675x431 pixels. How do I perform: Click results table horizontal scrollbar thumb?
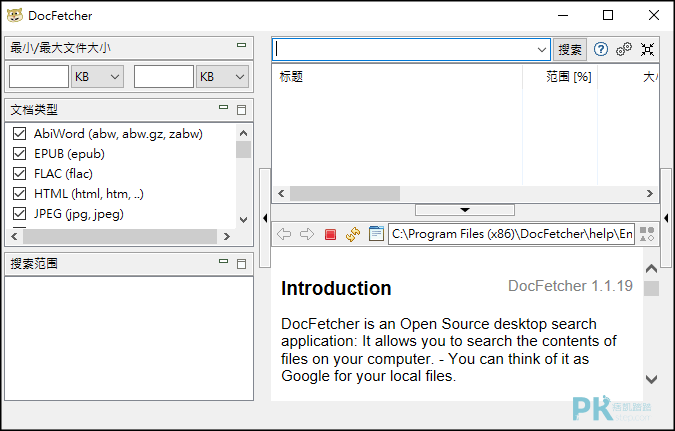point(345,194)
